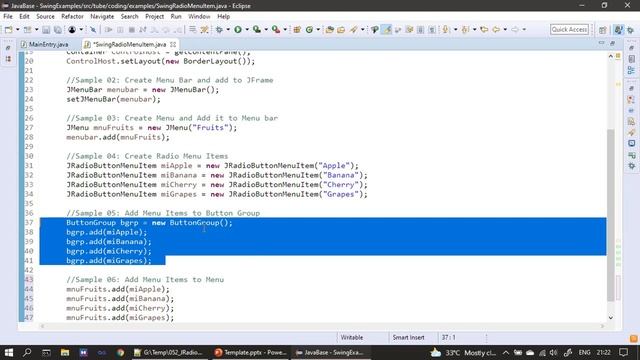Open File Explorer from the taskbar

coord(65,352)
